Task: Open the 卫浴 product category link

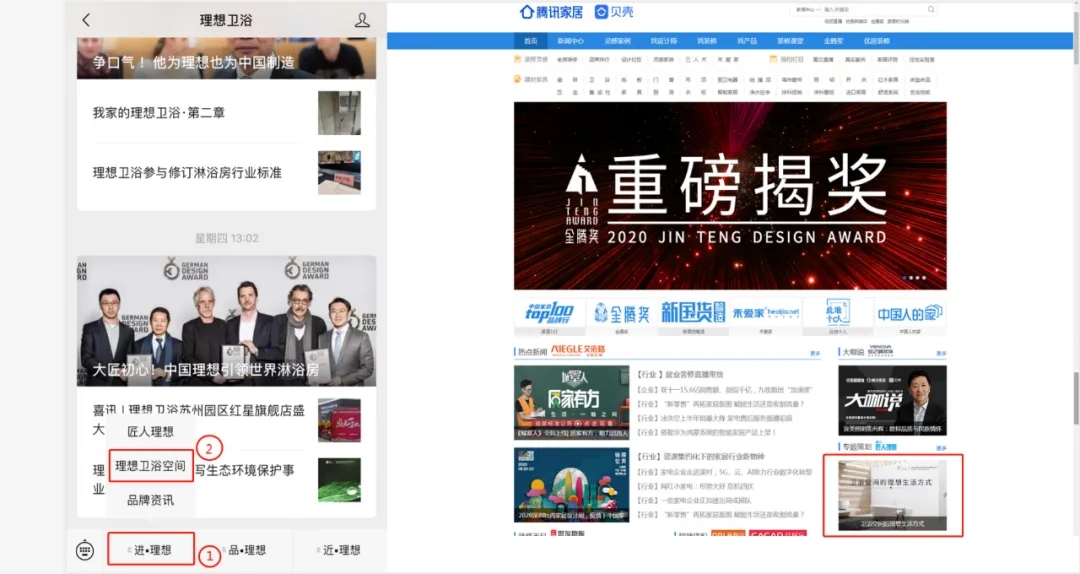Action: (x=599, y=79)
